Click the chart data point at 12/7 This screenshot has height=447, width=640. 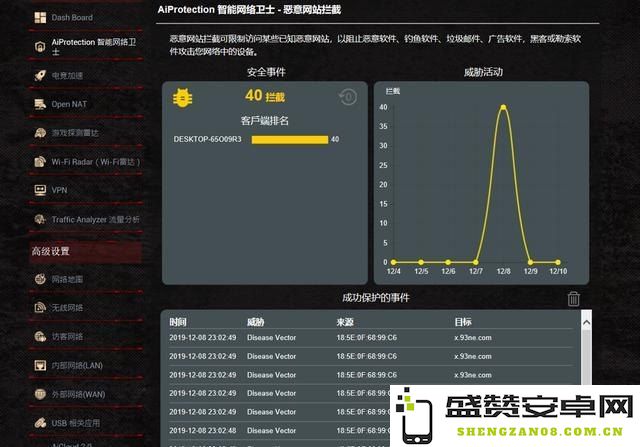pos(476,262)
